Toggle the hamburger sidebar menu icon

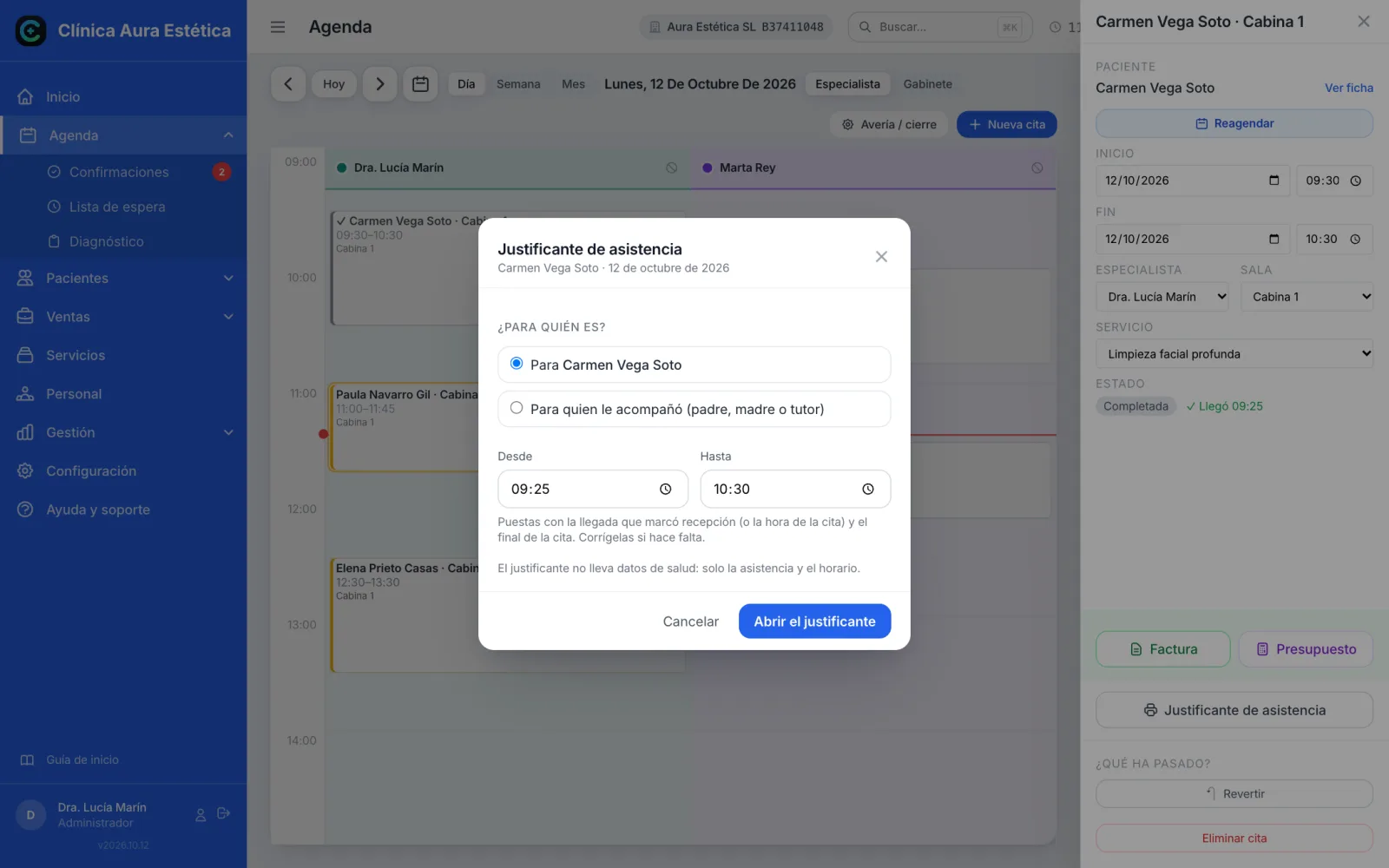[278, 27]
